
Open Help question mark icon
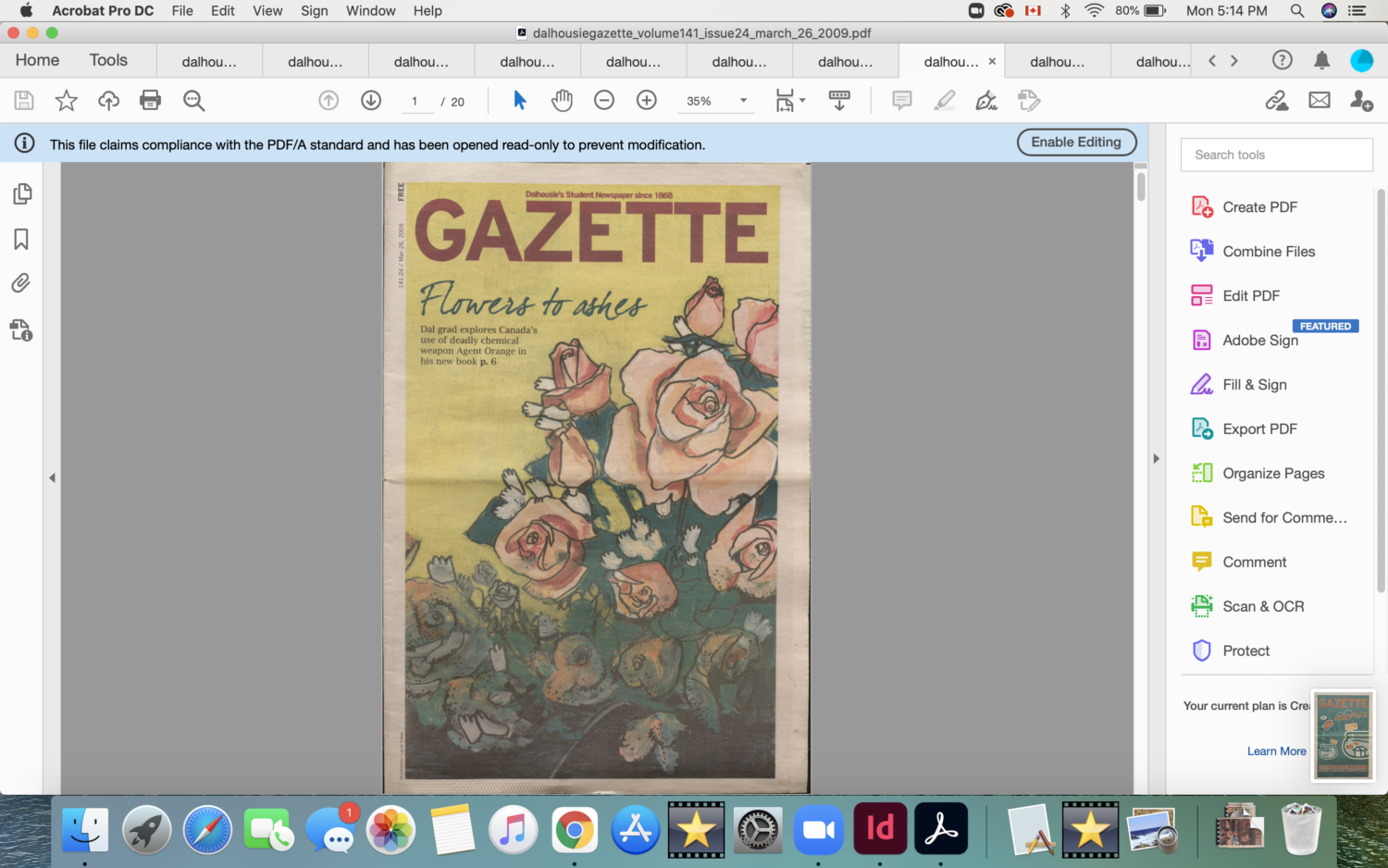[x=1282, y=60]
